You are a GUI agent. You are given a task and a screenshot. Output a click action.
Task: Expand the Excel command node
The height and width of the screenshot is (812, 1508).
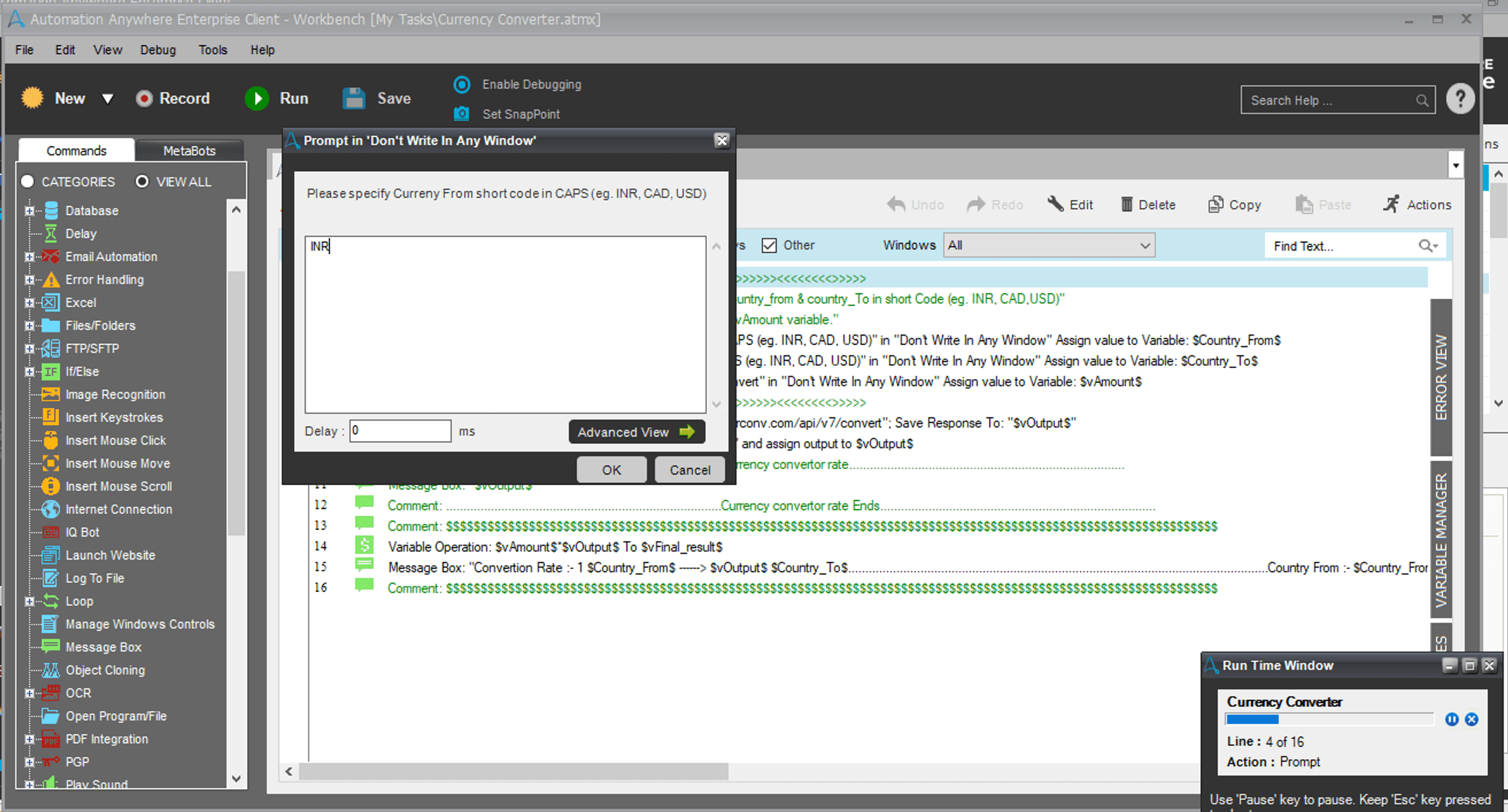(x=29, y=303)
